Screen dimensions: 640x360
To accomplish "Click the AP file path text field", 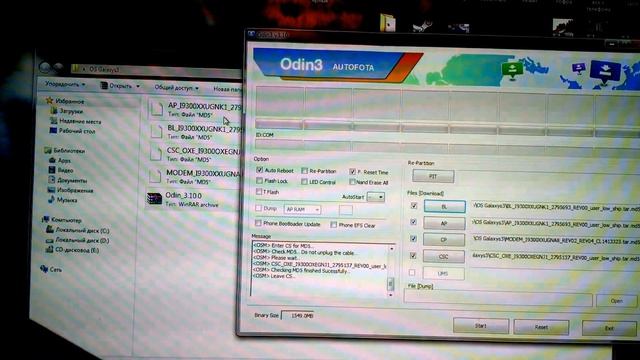I will (x=555, y=224).
